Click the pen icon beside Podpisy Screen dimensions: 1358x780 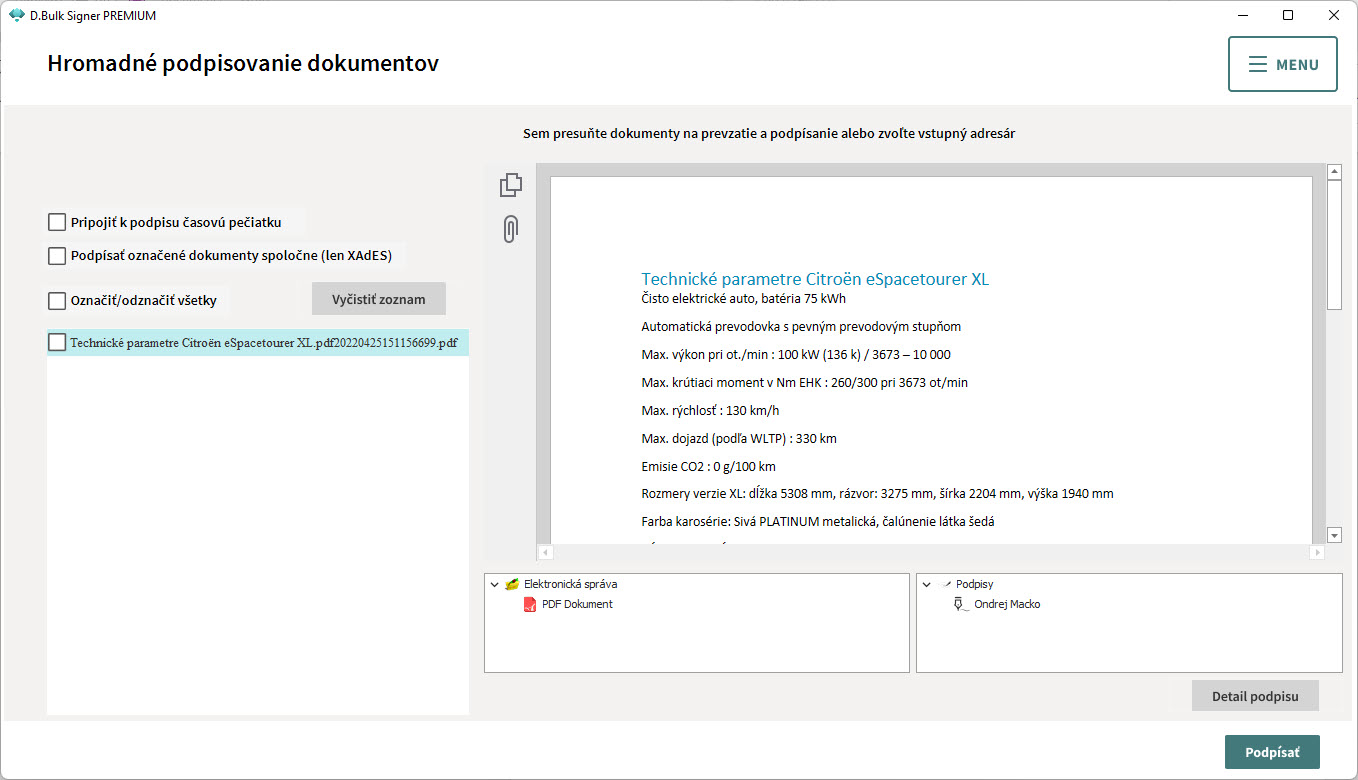coord(945,584)
